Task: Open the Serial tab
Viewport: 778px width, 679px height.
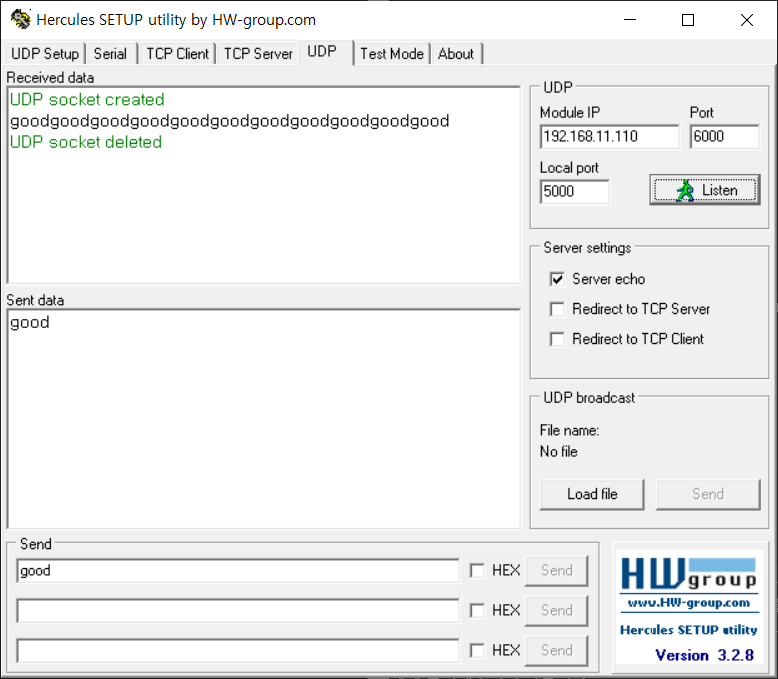Action: 110,54
